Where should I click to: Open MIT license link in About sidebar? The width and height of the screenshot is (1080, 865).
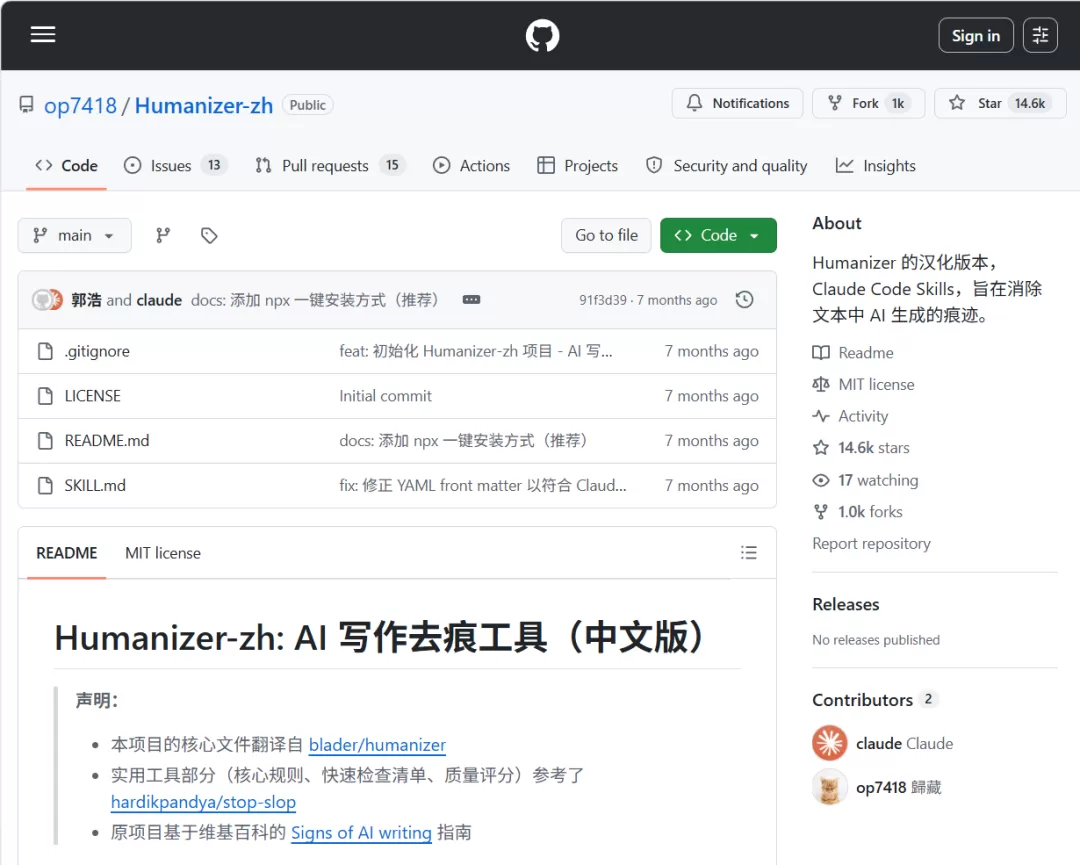(864, 384)
